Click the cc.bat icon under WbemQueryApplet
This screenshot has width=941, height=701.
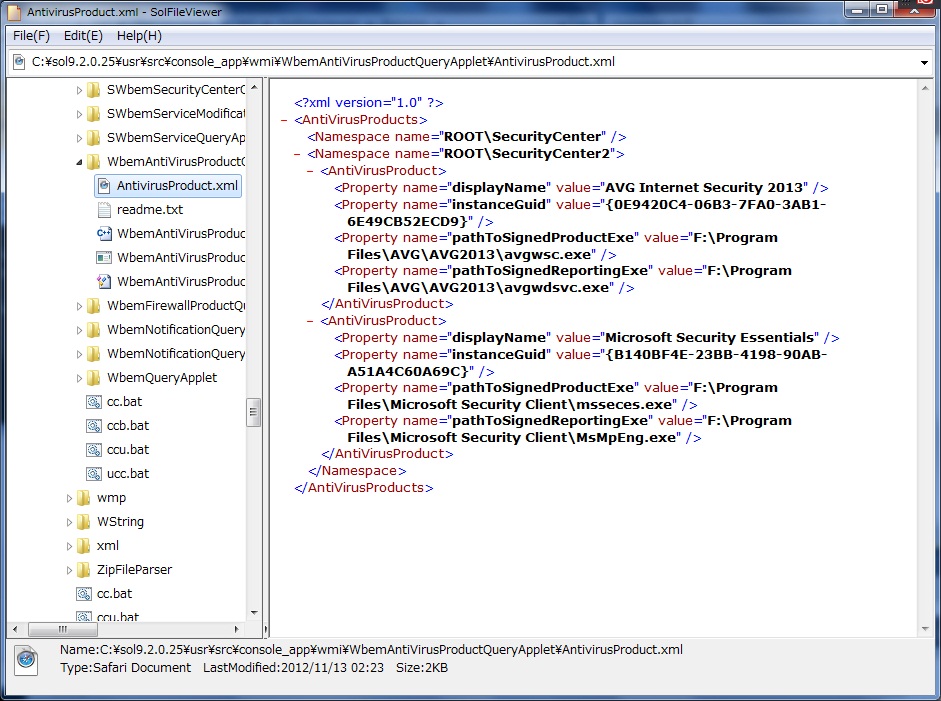pyautogui.click(x=94, y=402)
